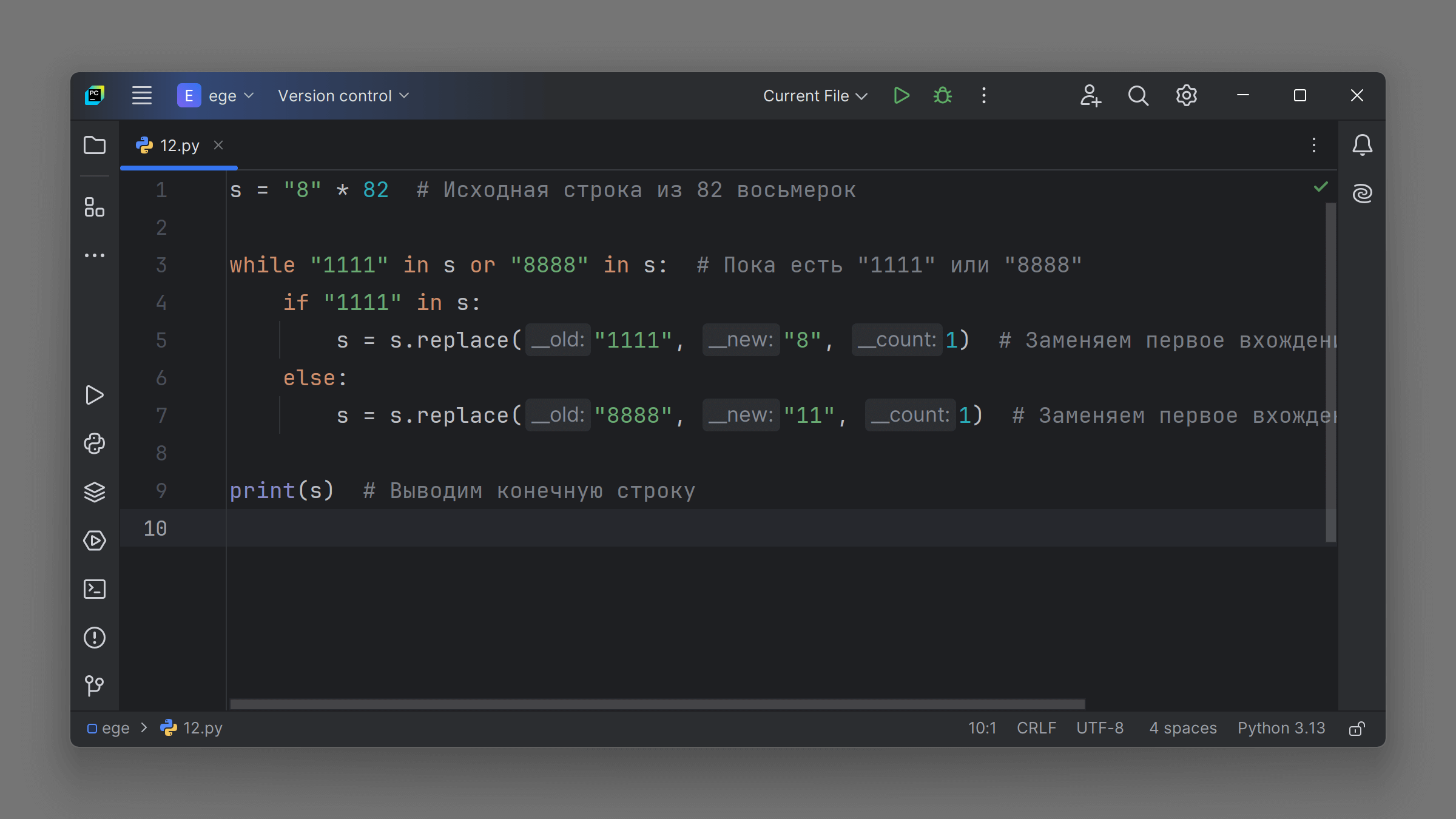
Task: Open the Git branch tool window
Action: 95,686
